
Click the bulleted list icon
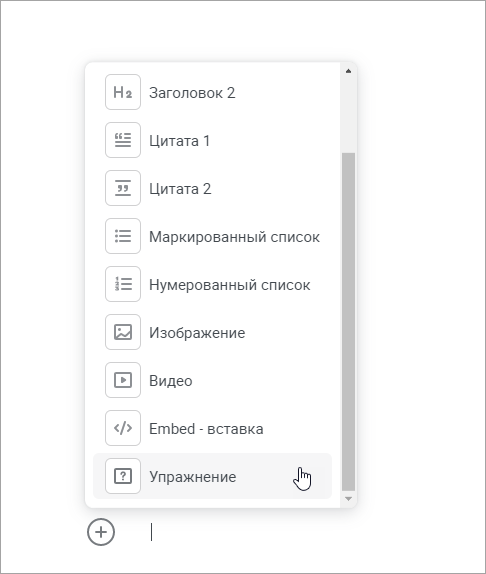click(123, 236)
